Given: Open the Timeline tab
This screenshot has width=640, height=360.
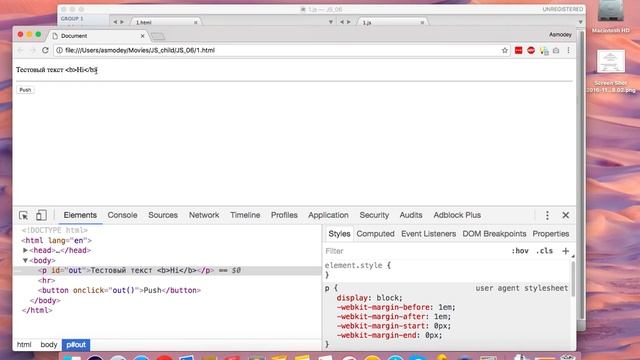Looking at the screenshot, I should click(x=245, y=215).
